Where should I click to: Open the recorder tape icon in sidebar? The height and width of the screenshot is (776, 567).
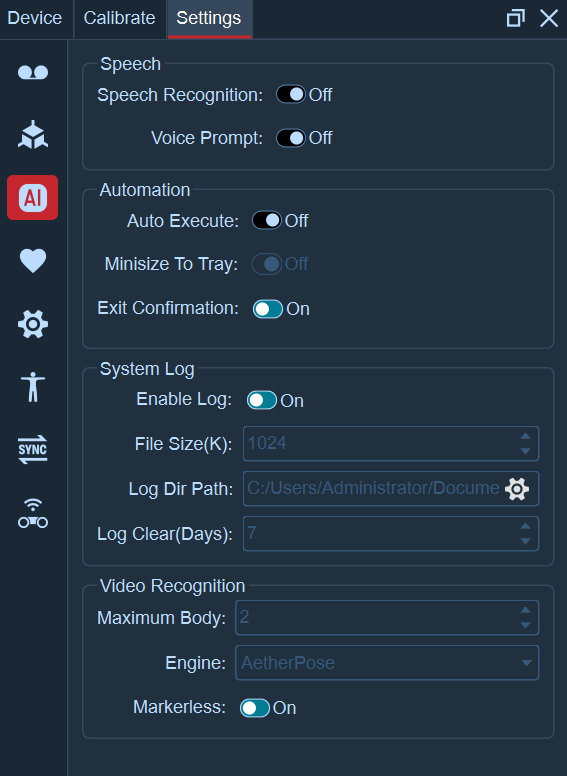click(33, 73)
